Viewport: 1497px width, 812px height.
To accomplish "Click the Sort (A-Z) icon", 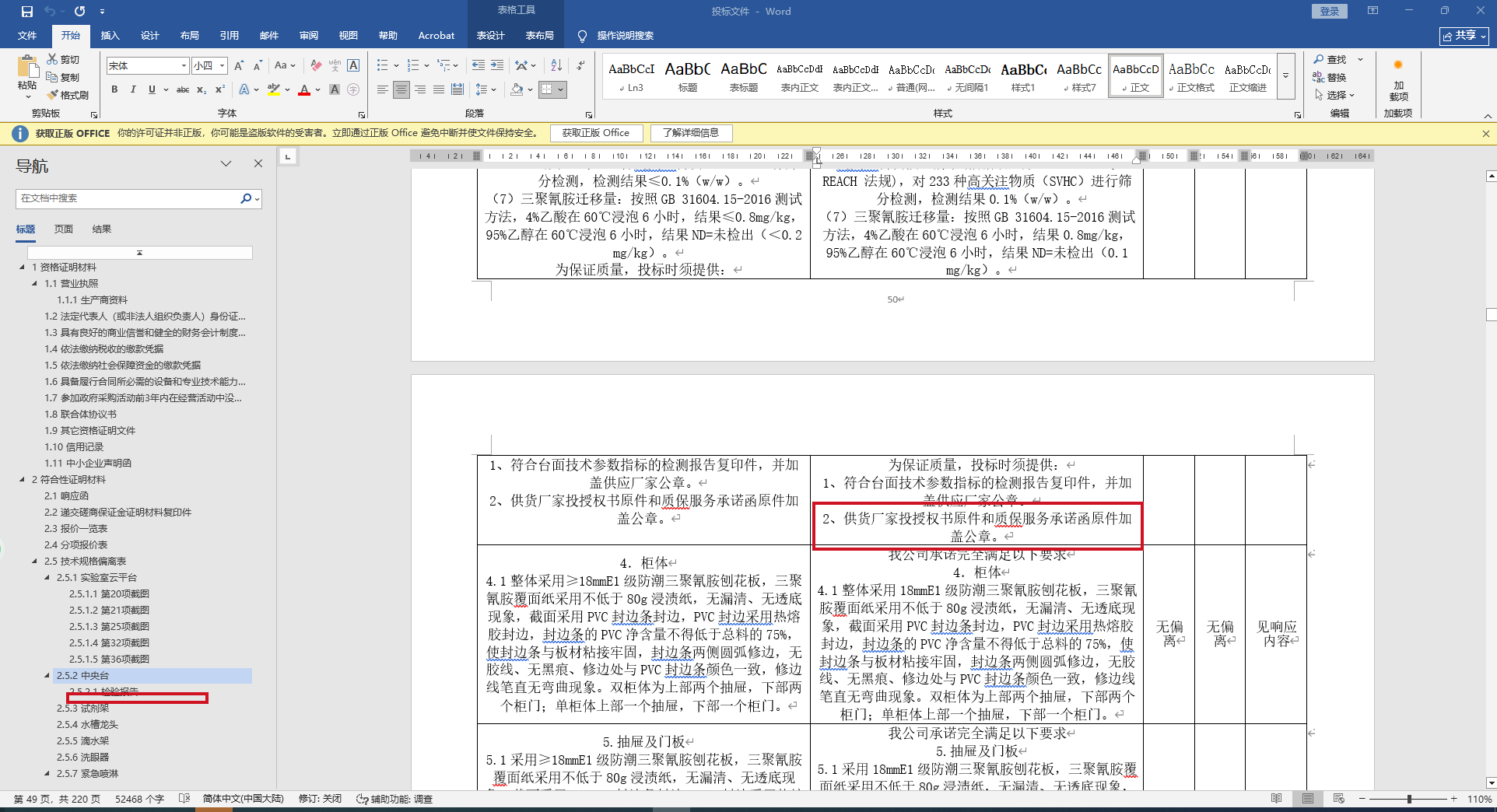I will tap(556, 65).
